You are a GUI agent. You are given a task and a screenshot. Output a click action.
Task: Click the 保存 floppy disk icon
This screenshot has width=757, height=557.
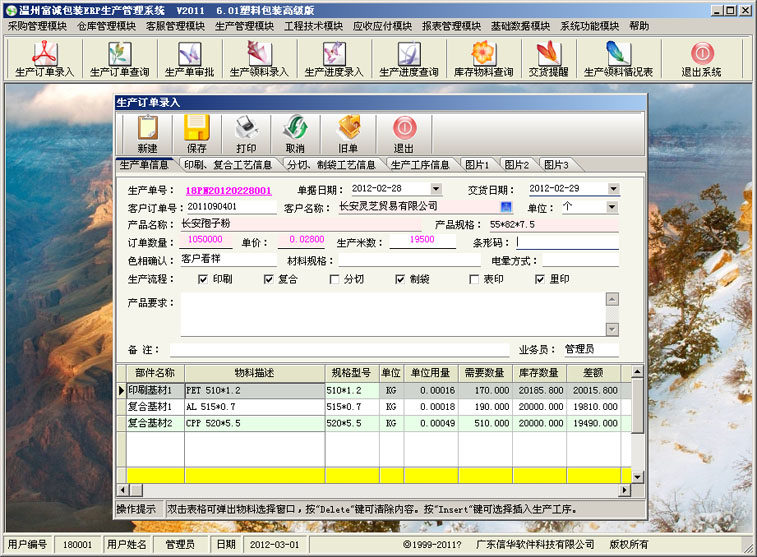[196, 134]
